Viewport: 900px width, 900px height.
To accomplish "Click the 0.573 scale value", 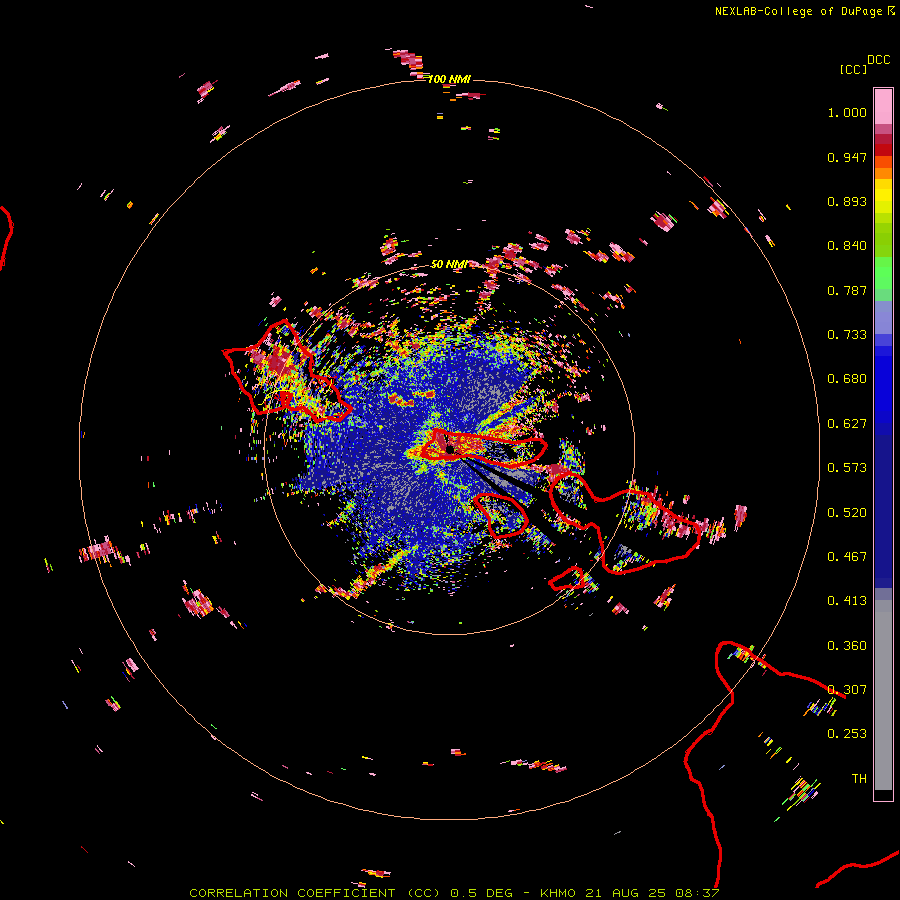I will click(x=847, y=468).
